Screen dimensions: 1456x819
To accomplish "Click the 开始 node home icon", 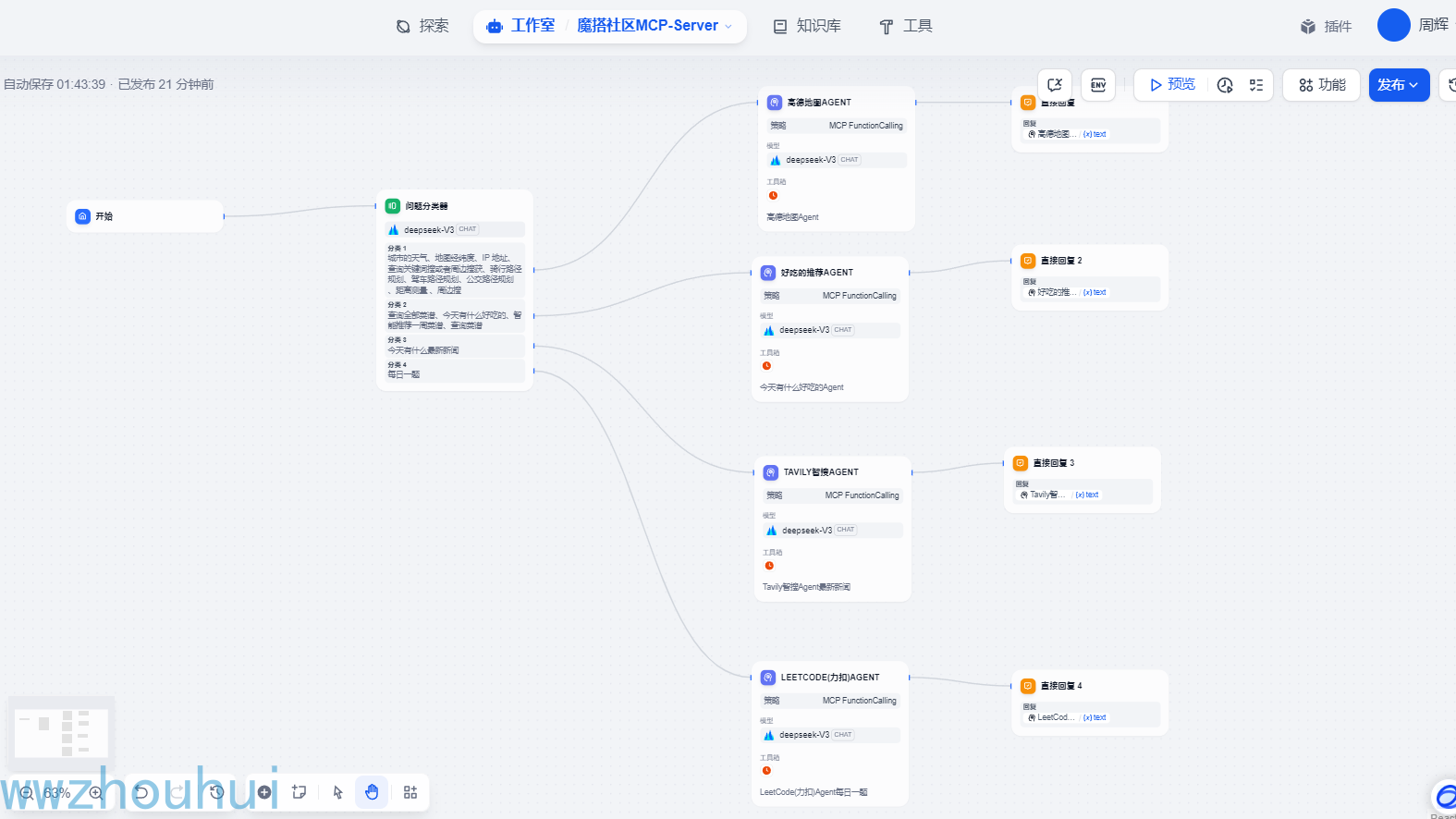I will tap(82, 216).
